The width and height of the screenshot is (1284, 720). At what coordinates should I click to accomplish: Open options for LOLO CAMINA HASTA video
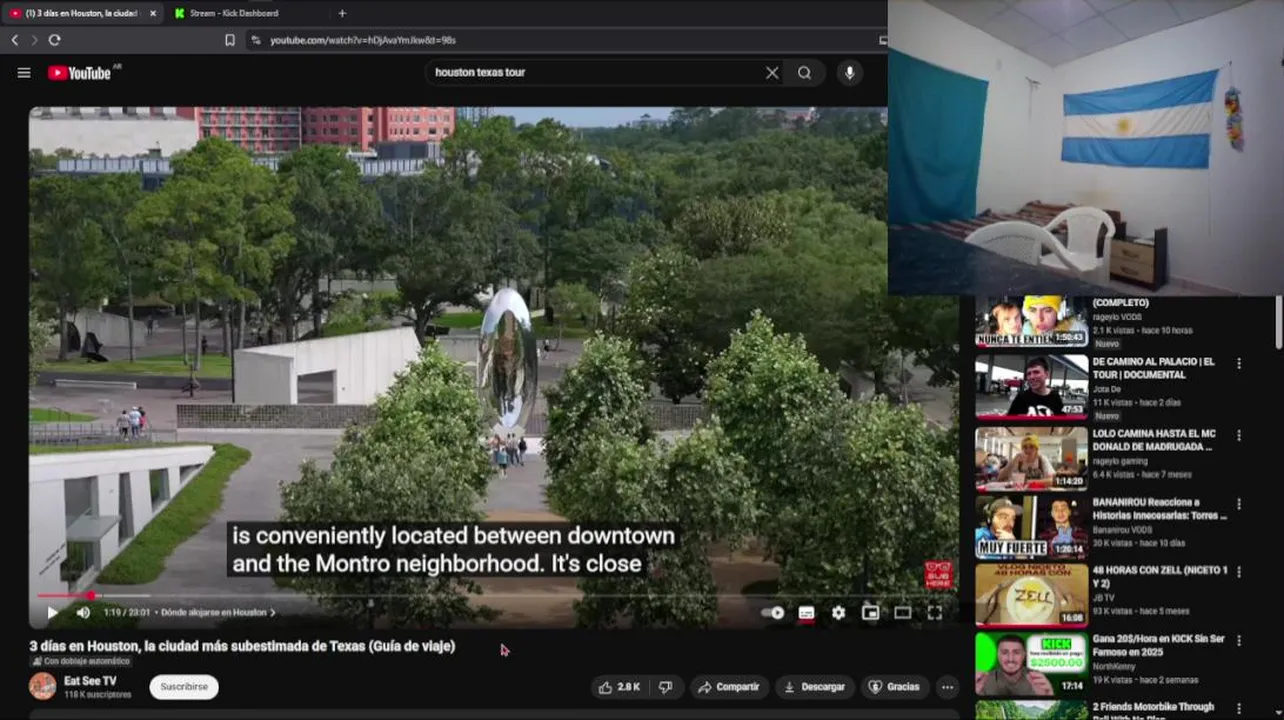pyautogui.click(x=1239, y=436)
